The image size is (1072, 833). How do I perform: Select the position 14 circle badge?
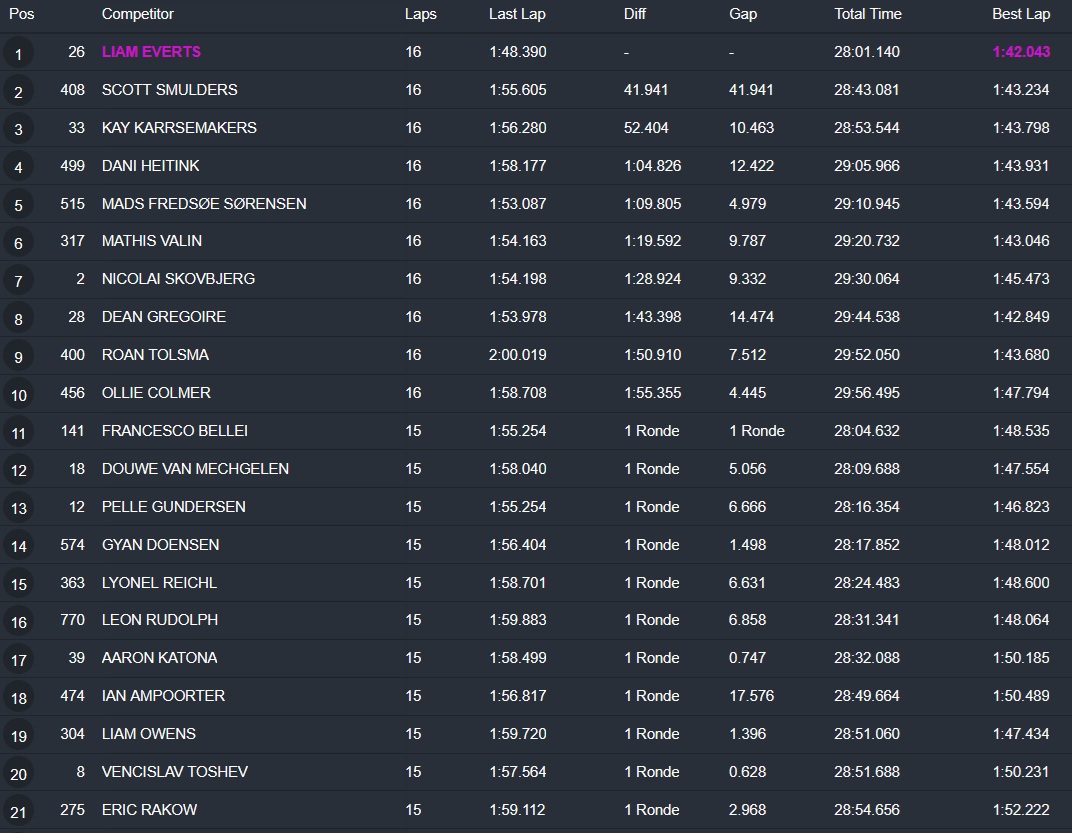click(18, 546)
